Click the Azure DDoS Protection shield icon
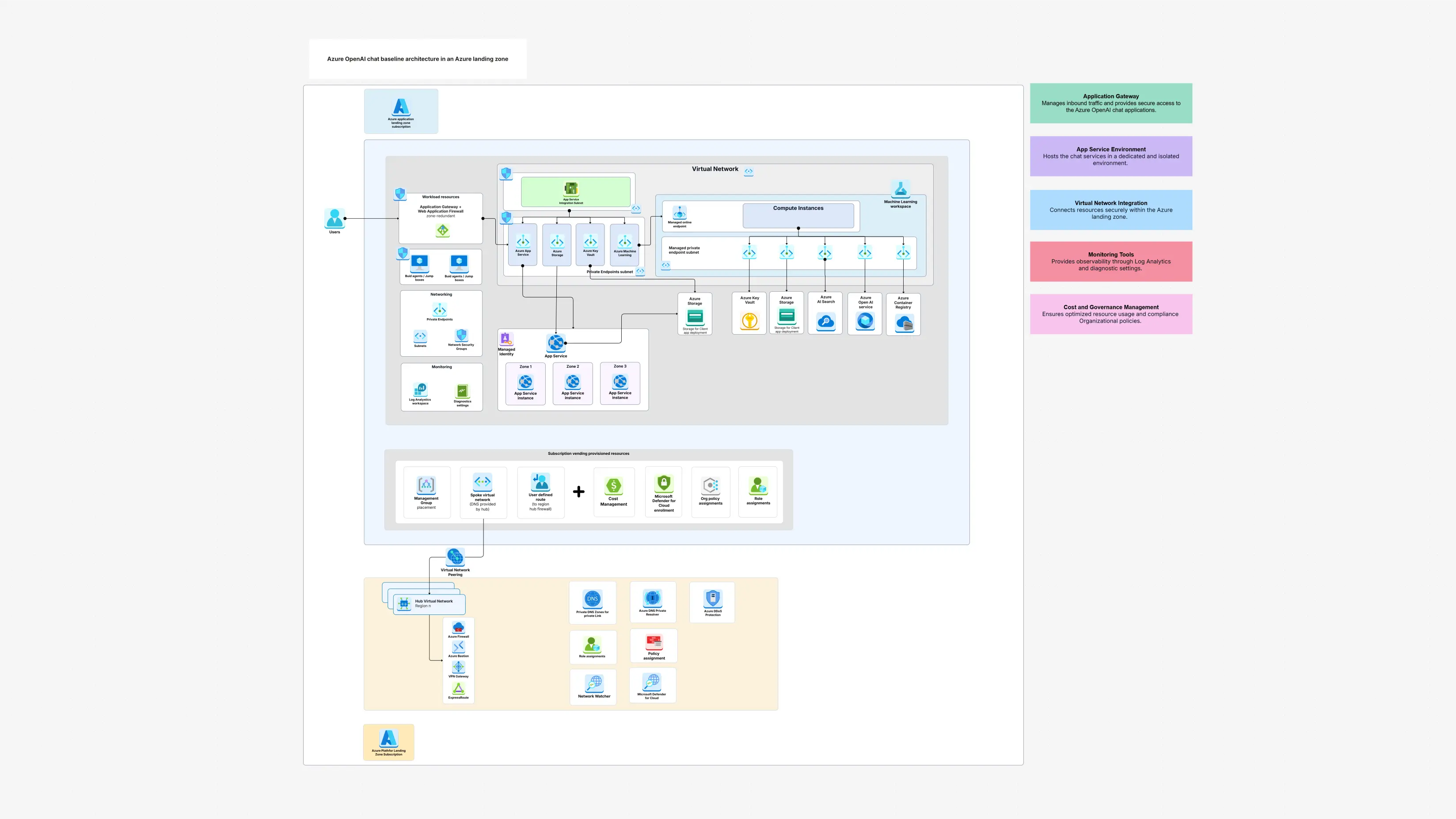Viewport: 1456px width, 819px height. pyautogui.click(x=712, y=599)
